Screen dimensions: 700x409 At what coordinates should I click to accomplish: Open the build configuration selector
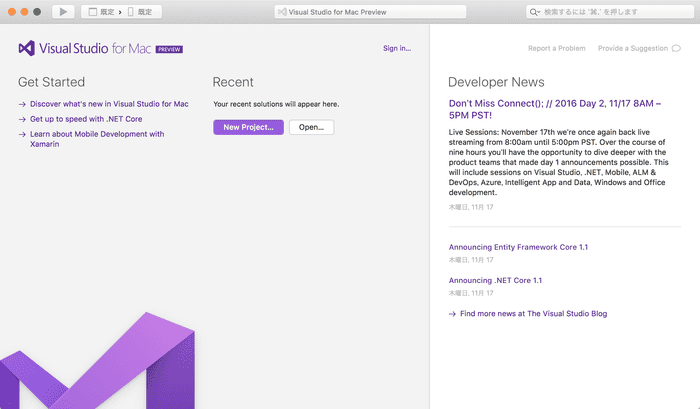coord(104,12)
